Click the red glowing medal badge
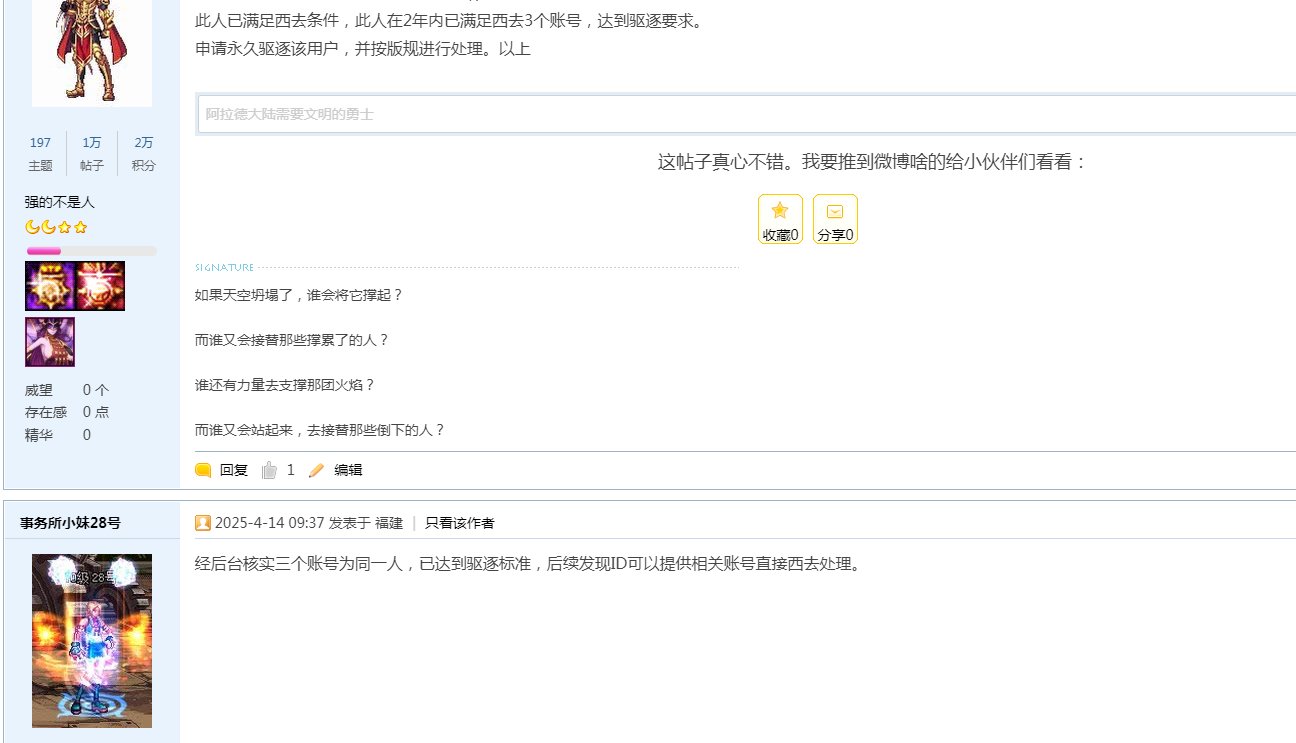The image size is (1296, 743). point(101,286)
